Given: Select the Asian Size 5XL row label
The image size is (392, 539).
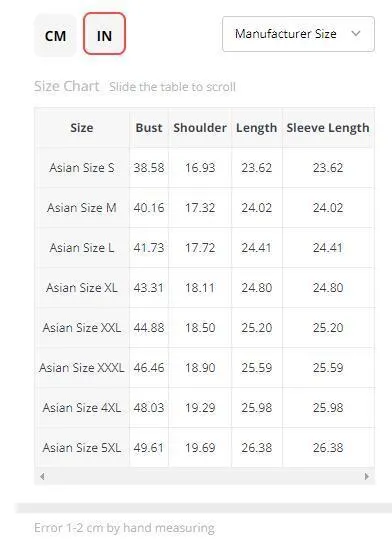Looking at the screenshot, I should coord(82,448).
